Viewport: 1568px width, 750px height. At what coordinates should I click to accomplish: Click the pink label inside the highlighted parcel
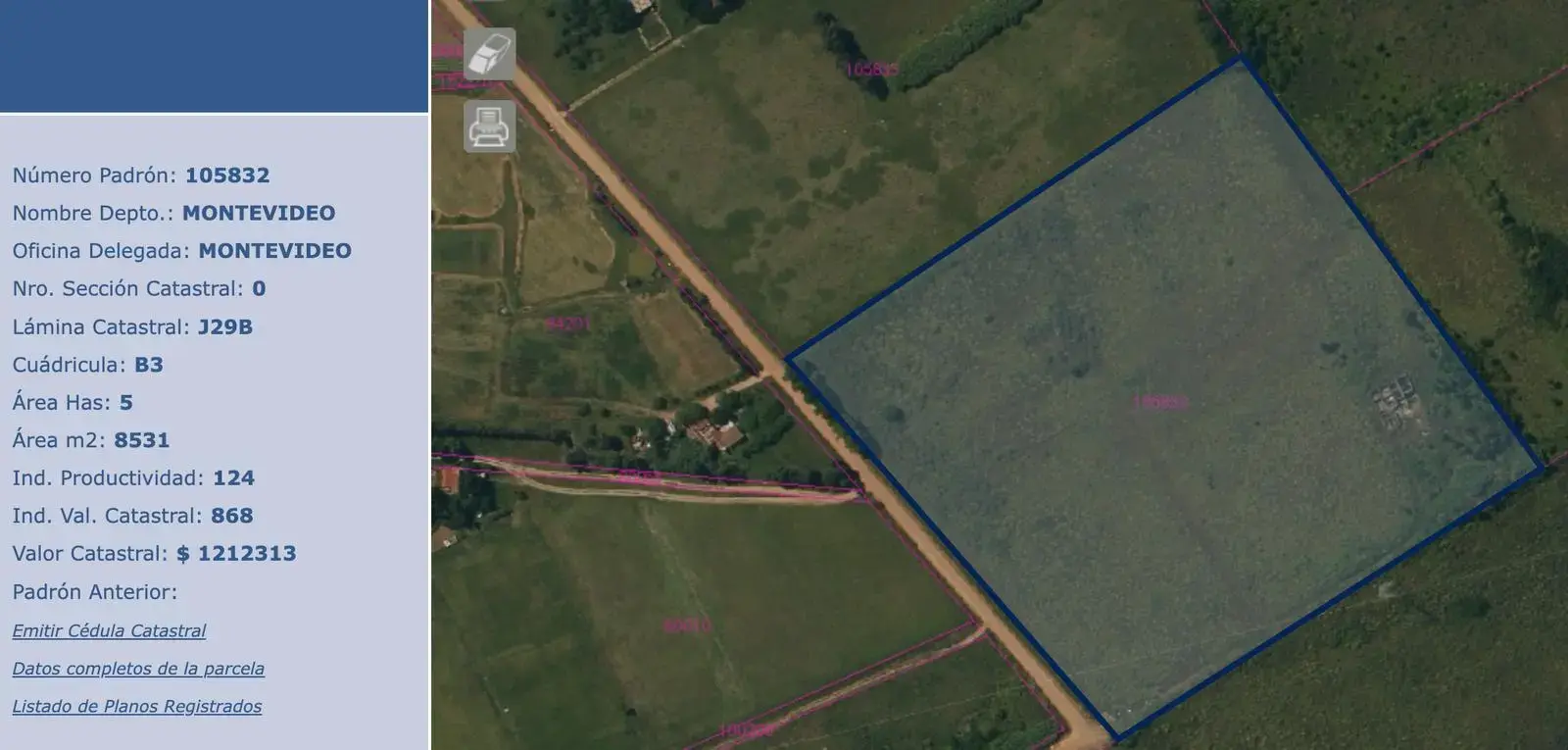1160,401
